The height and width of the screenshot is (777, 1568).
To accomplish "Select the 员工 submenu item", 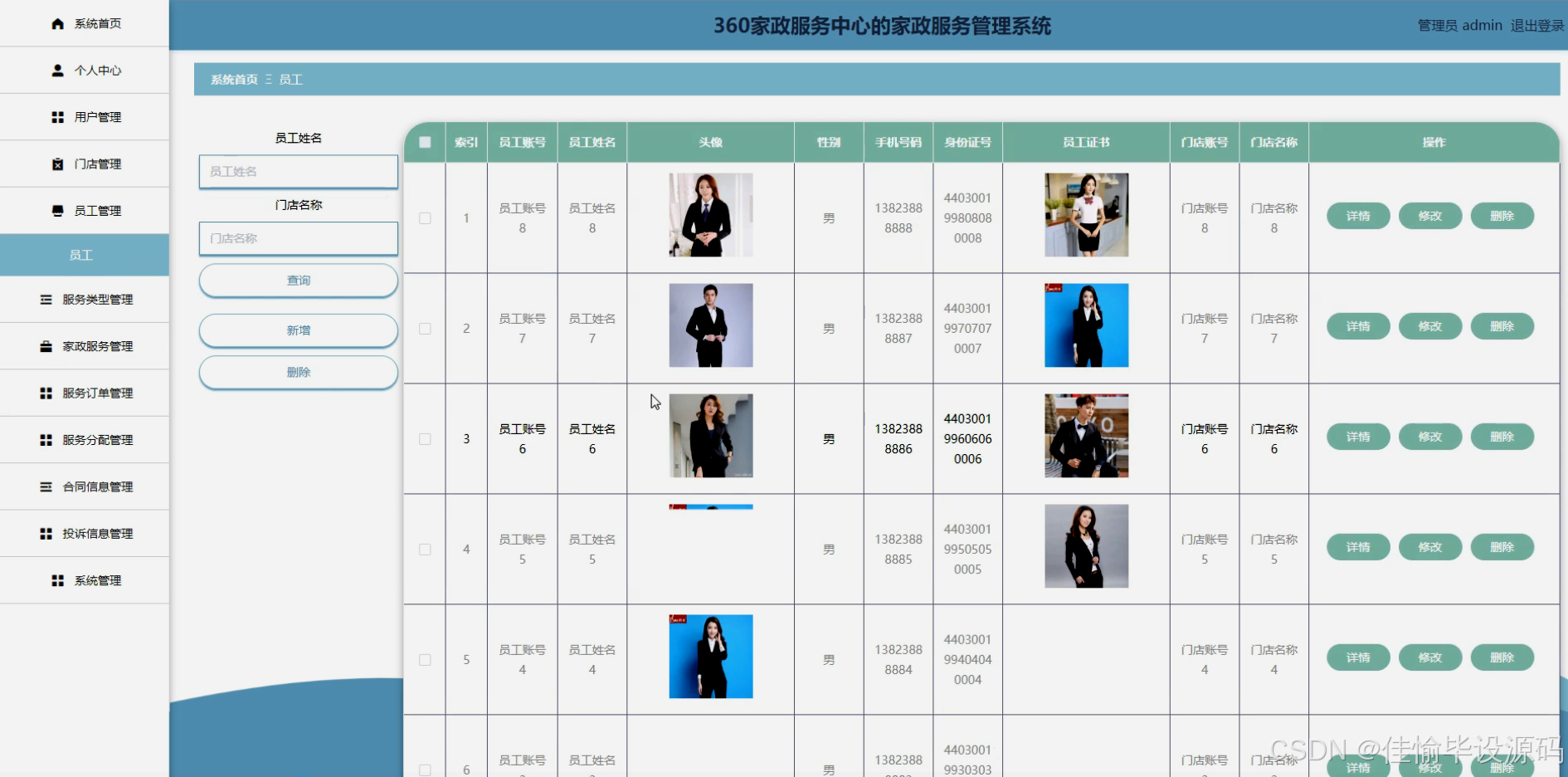I will [x=85, y=255].
